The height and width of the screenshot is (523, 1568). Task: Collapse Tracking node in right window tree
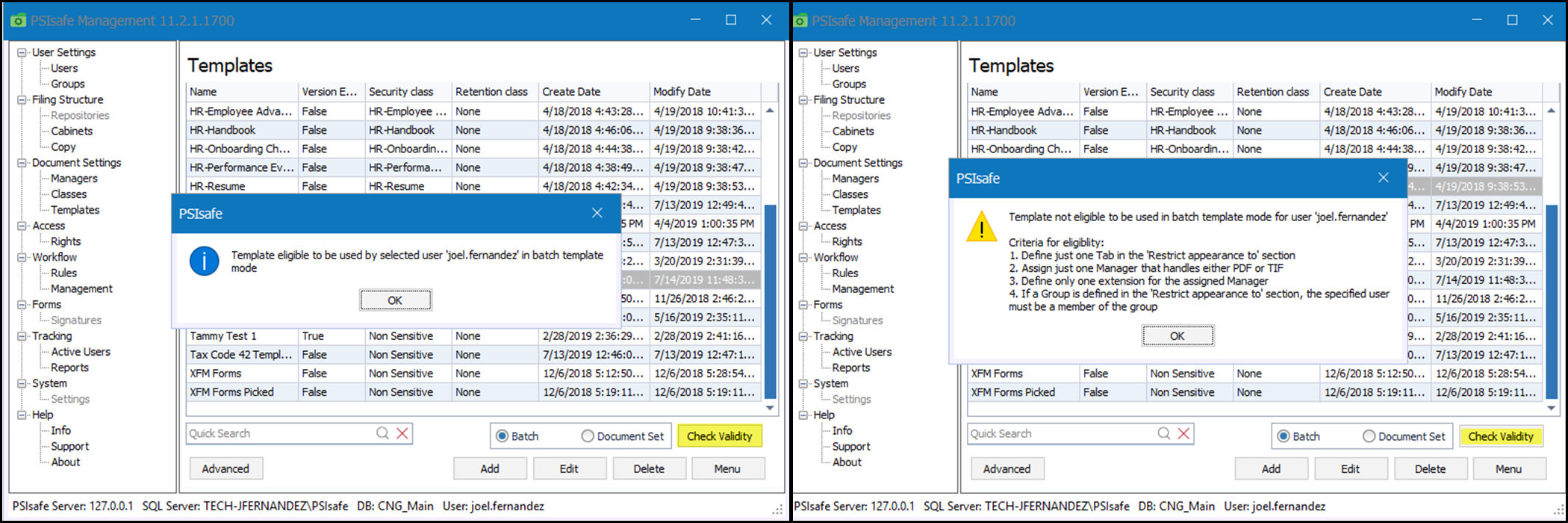(x=803, y=336)
